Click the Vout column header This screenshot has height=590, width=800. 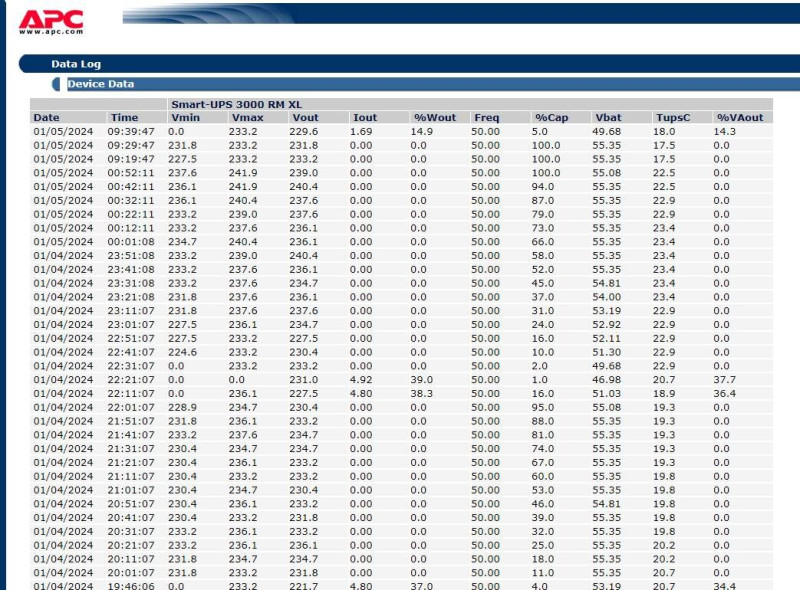(x=306, y=117)
